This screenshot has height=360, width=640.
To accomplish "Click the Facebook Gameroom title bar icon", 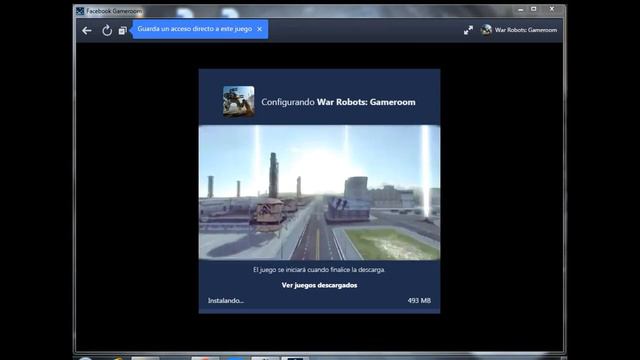I will click(80, 11).
